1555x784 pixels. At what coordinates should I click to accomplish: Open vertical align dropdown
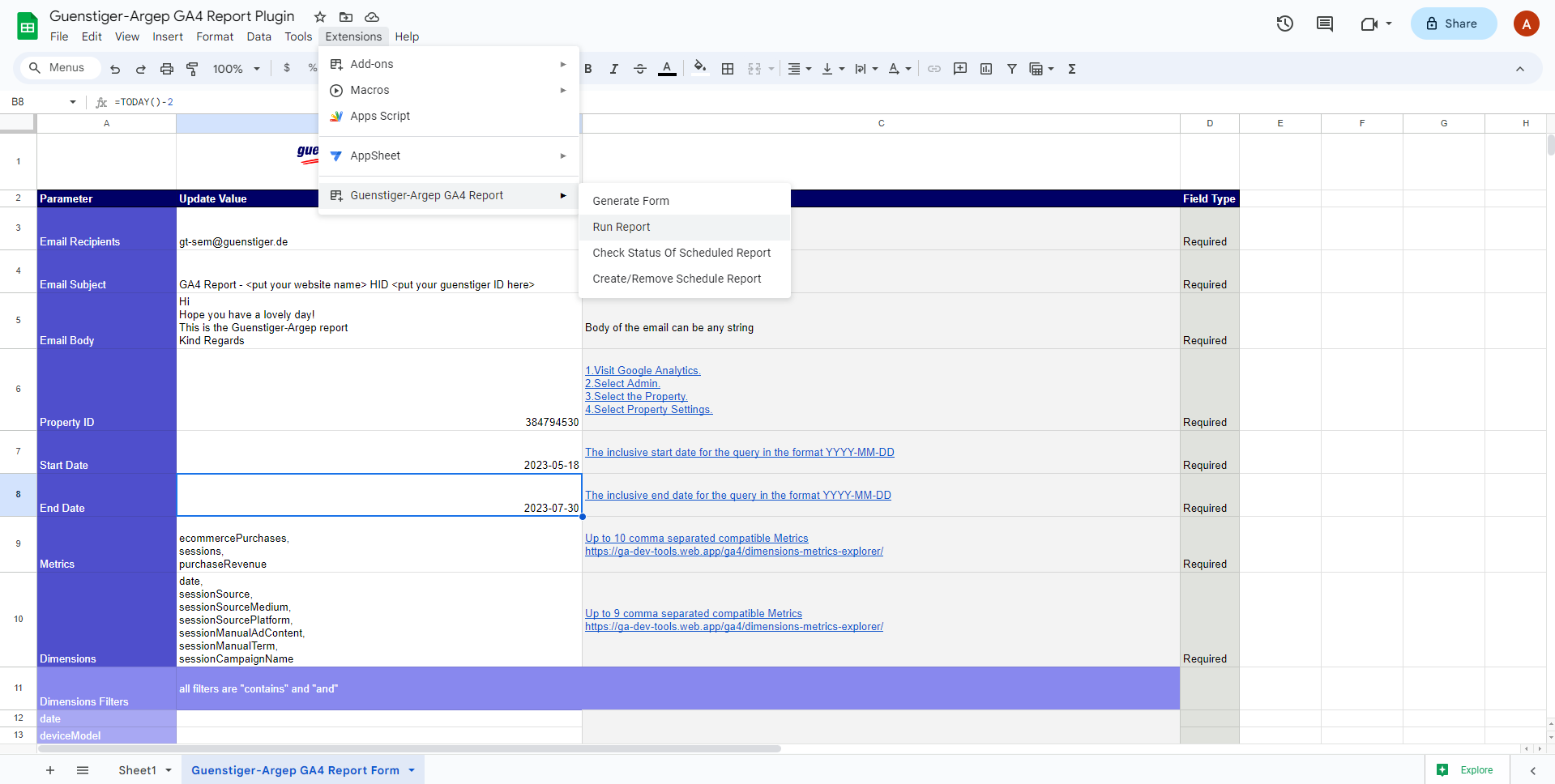point(833,69)
